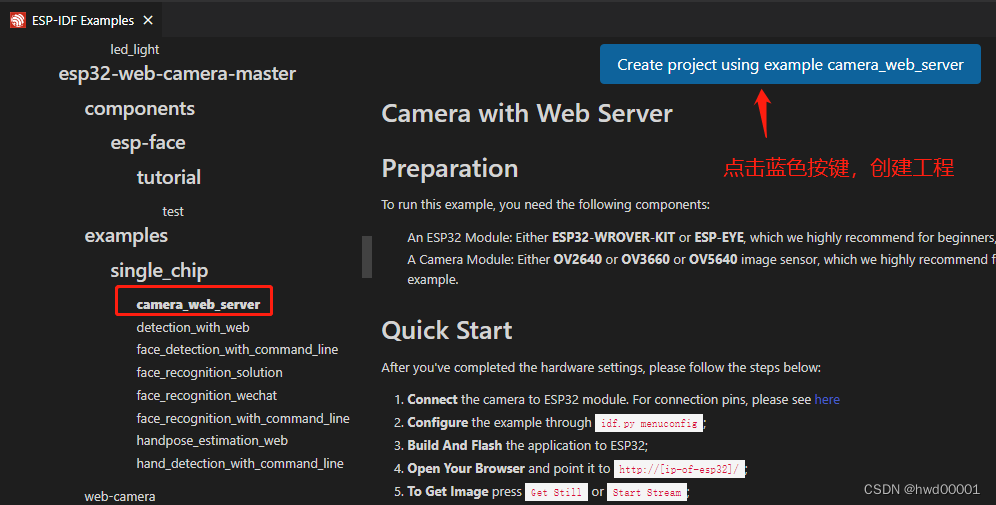This screenshot has height=505, width=996.
Task: Switch to the ESP-IDF Examples tab
Action: click(81, 20)
